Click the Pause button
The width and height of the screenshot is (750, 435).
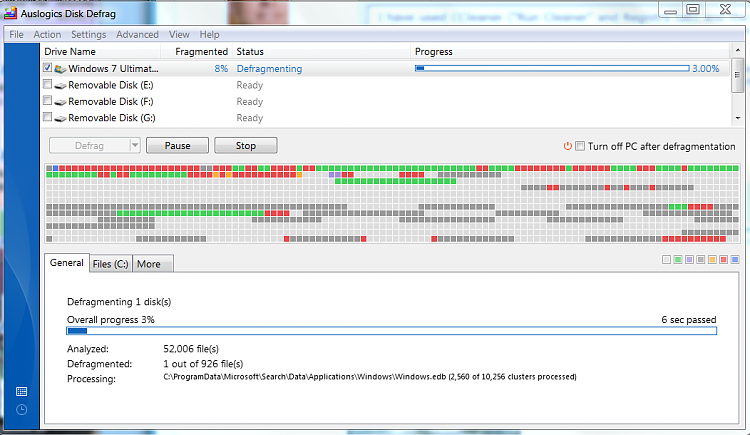pos(177,145)
